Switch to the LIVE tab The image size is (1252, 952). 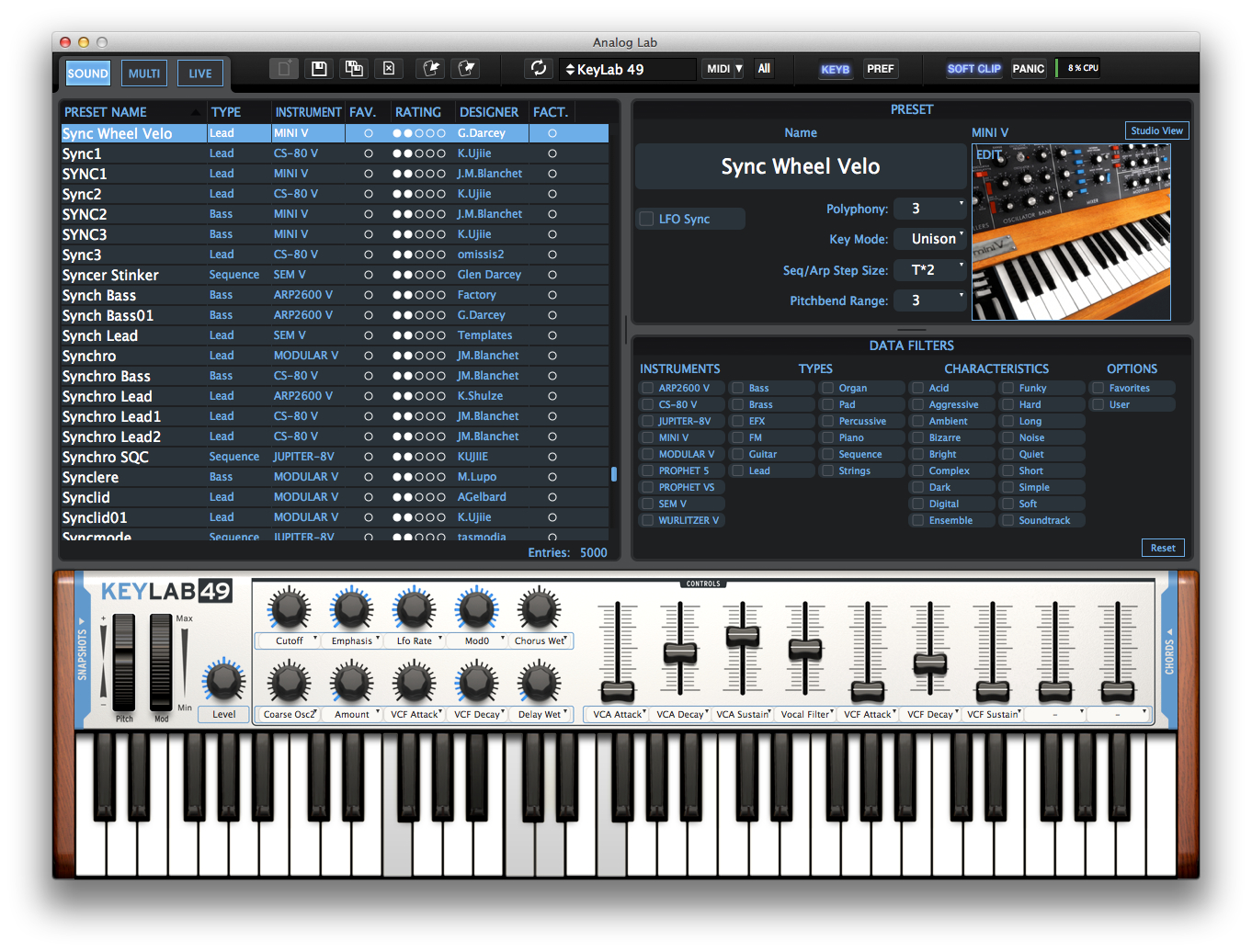pos(199,73)
